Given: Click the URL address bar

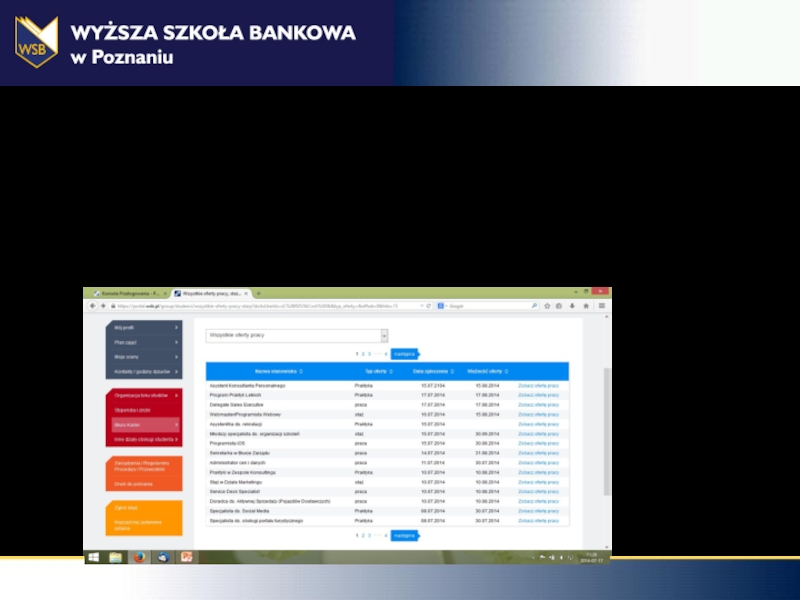Looking at the screenshot, I should tap(265, 306).
